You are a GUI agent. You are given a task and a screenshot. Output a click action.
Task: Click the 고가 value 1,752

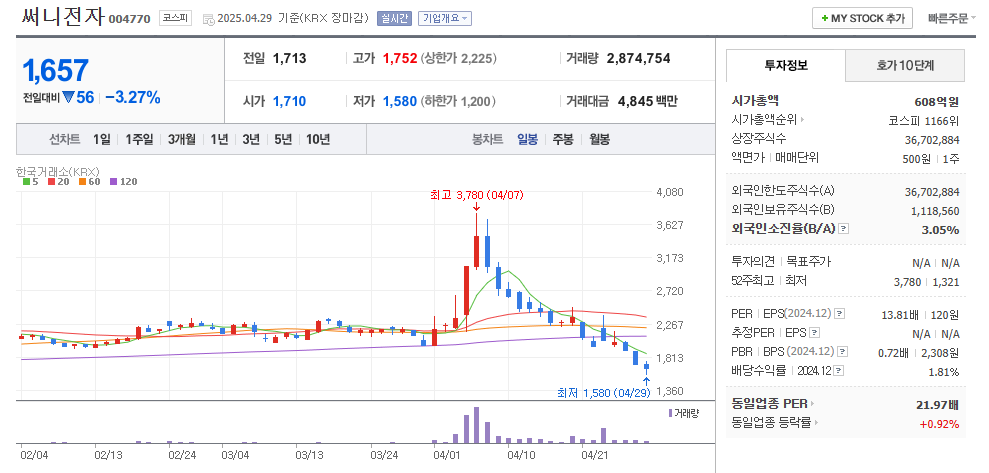[400, 59]
